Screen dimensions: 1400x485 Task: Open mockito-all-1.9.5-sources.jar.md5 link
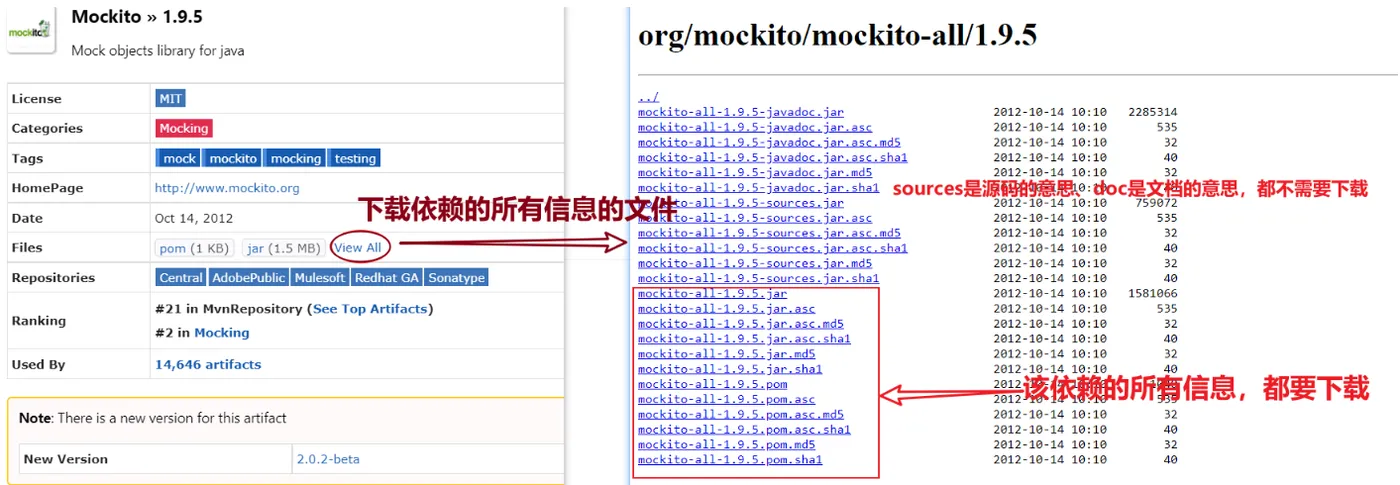(x=755, y=263)
